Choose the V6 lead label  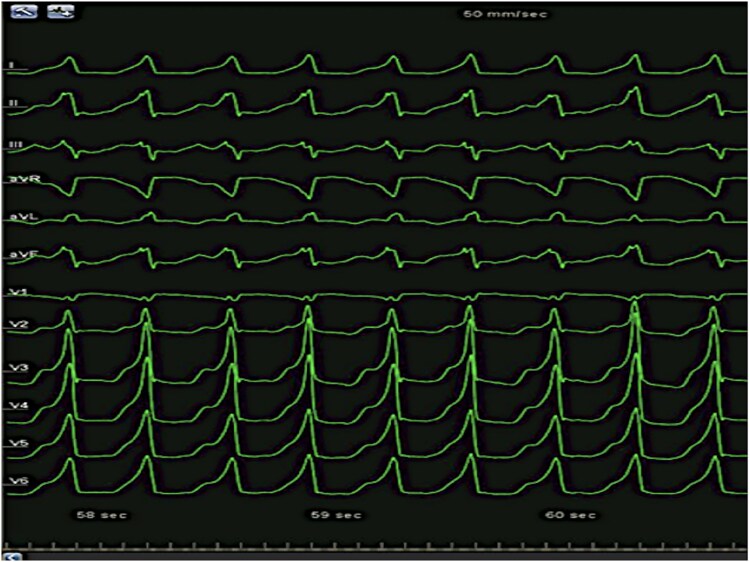[x=15, y=481]
